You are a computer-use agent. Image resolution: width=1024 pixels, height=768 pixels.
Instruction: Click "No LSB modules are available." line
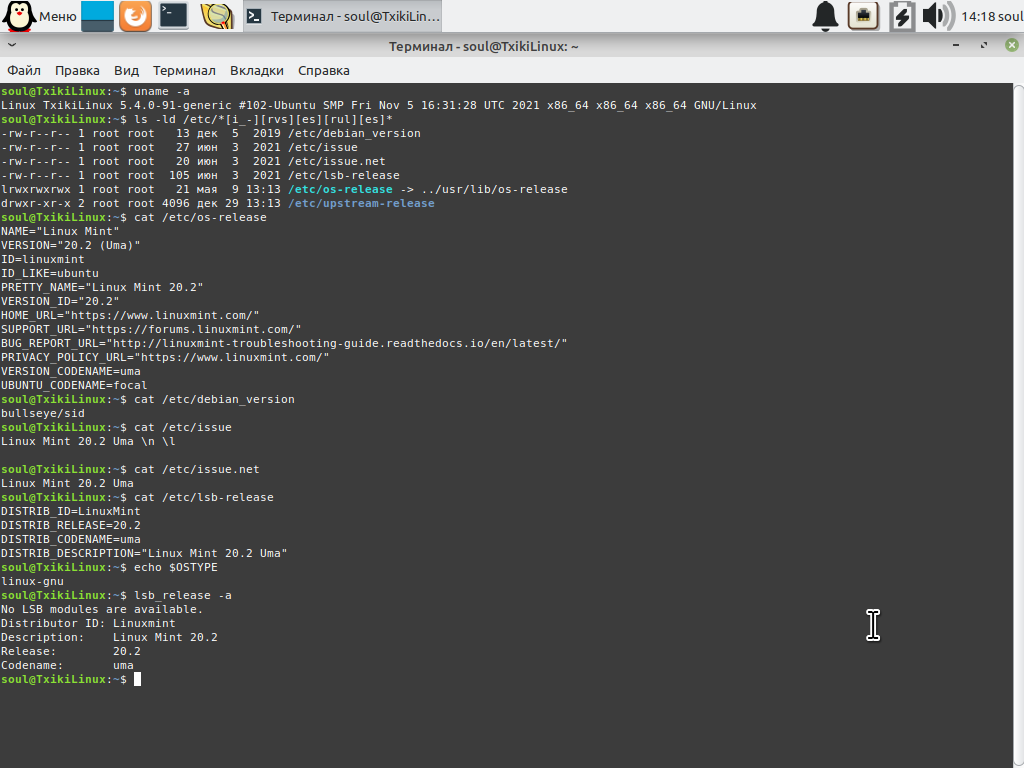[x=102, y=609]
